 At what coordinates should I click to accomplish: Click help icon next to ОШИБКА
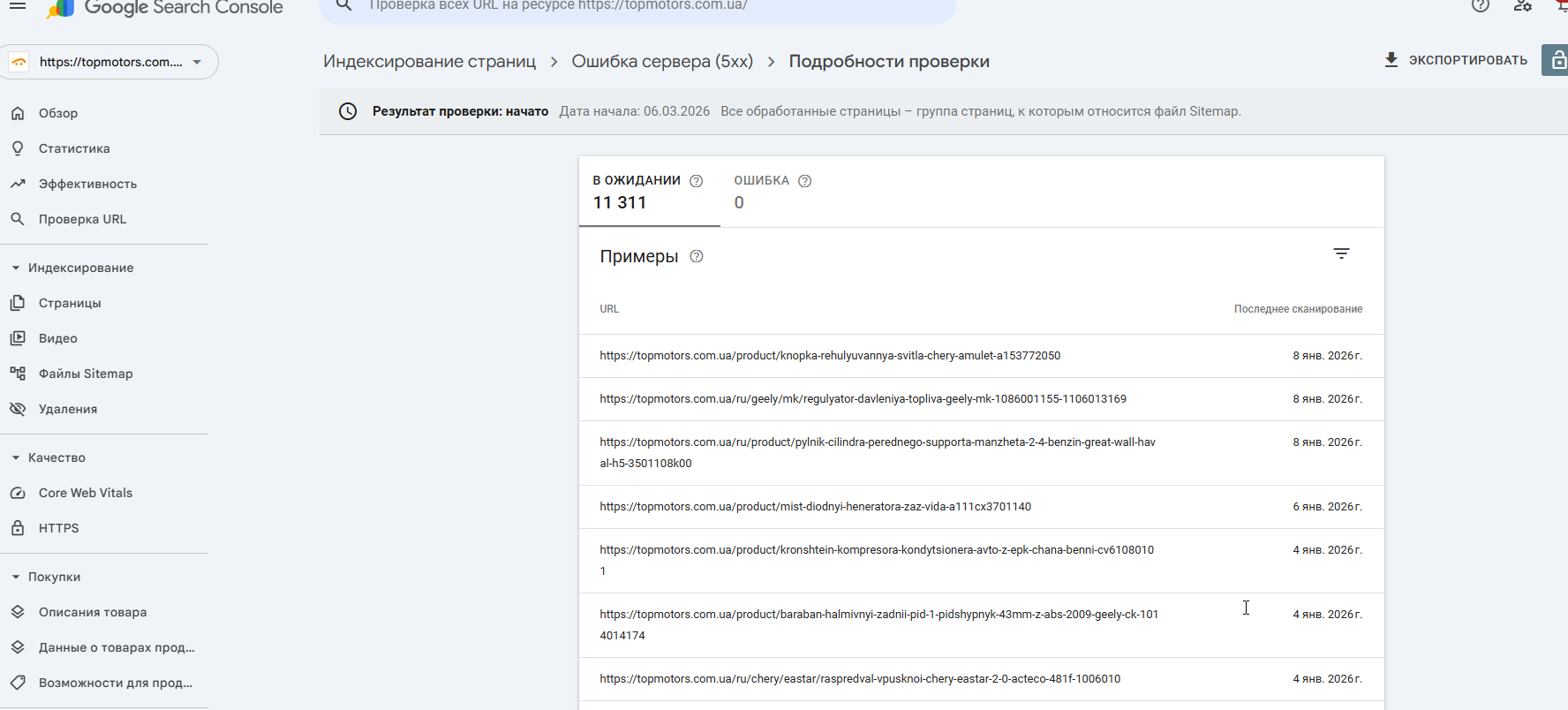coord(804,181)
